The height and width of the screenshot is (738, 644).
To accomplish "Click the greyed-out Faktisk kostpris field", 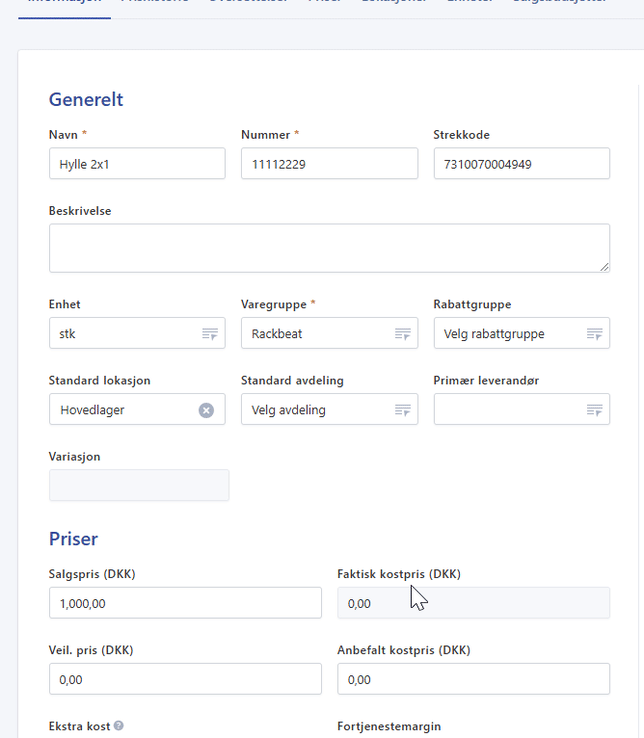I will (473, 603).
